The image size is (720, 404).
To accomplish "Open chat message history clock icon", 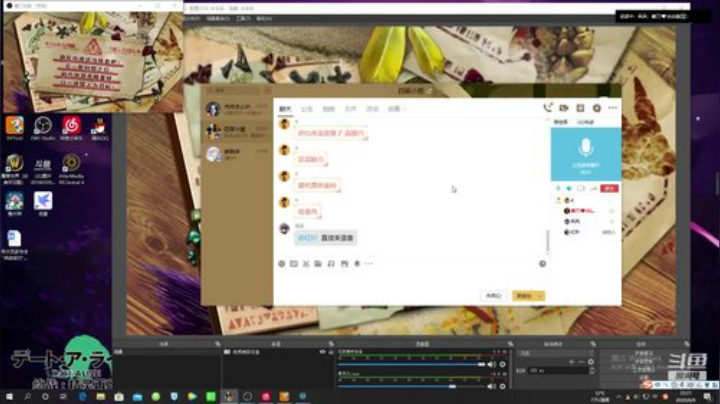I will 542,264.
